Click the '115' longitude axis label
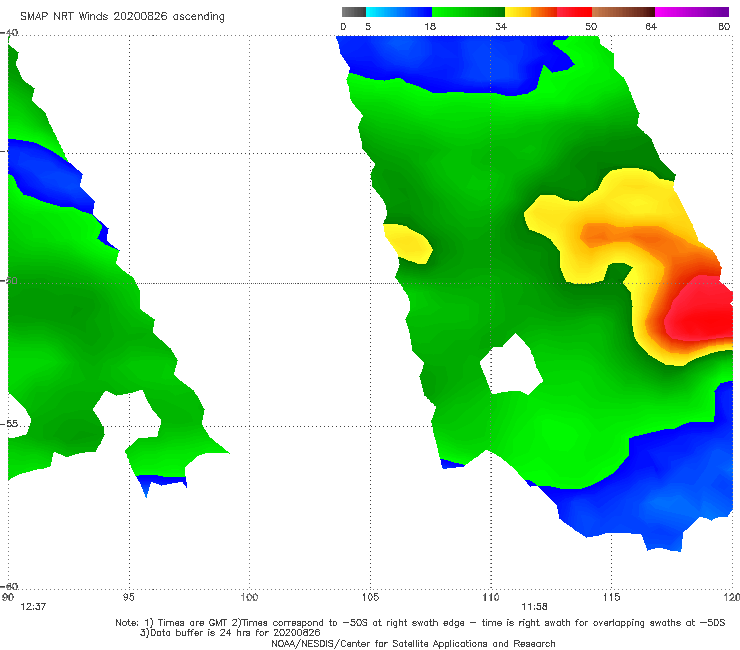This screenshot has width=740, height=650. [x=612, y=597]
